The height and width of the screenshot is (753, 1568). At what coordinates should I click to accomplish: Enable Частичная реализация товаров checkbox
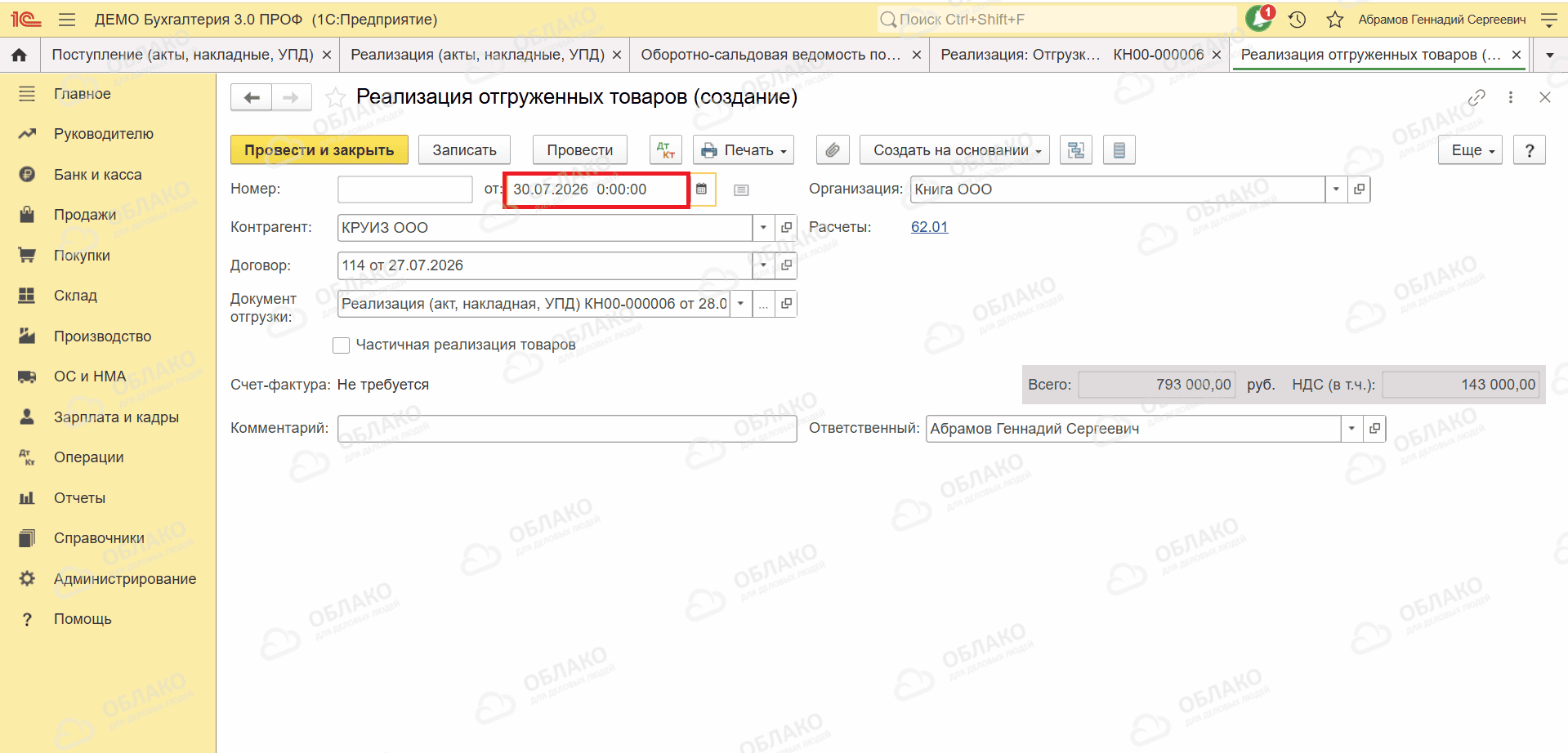(342, 345)
